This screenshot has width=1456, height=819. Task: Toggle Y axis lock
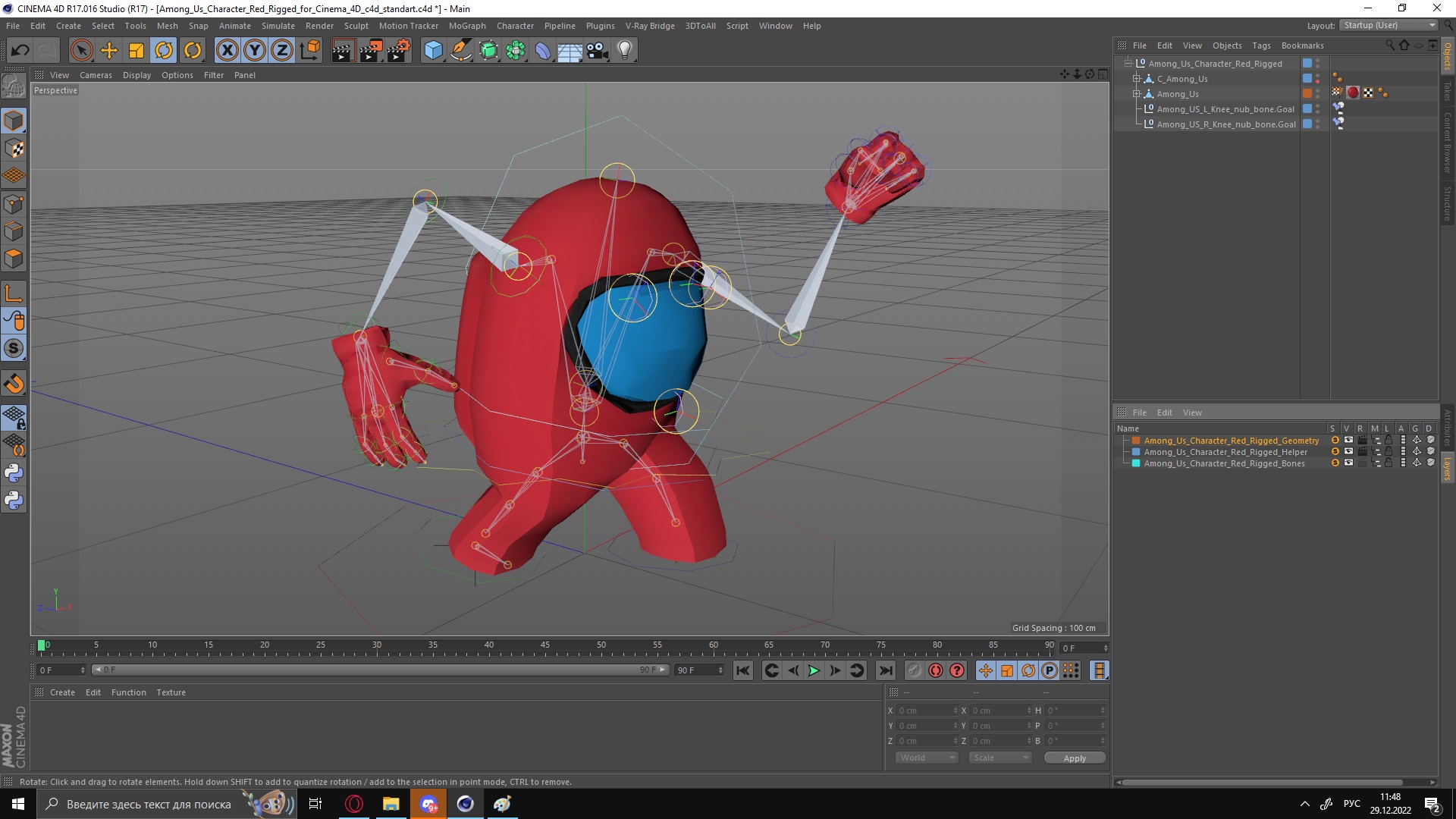pyautogui.click(x=255, y=51)
